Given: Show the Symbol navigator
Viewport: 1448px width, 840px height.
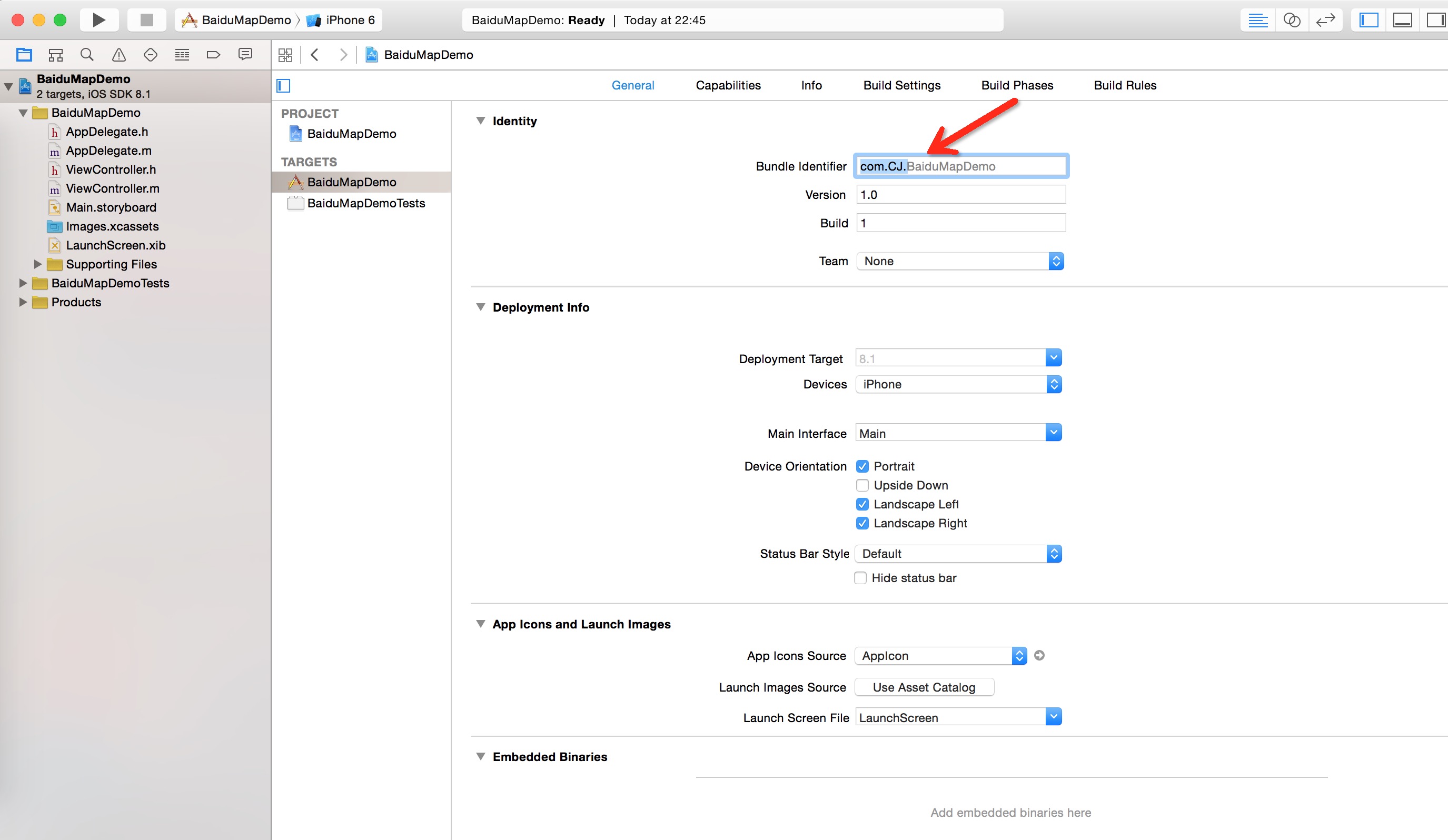Looking at the screenshot, I should pos(56,55).
